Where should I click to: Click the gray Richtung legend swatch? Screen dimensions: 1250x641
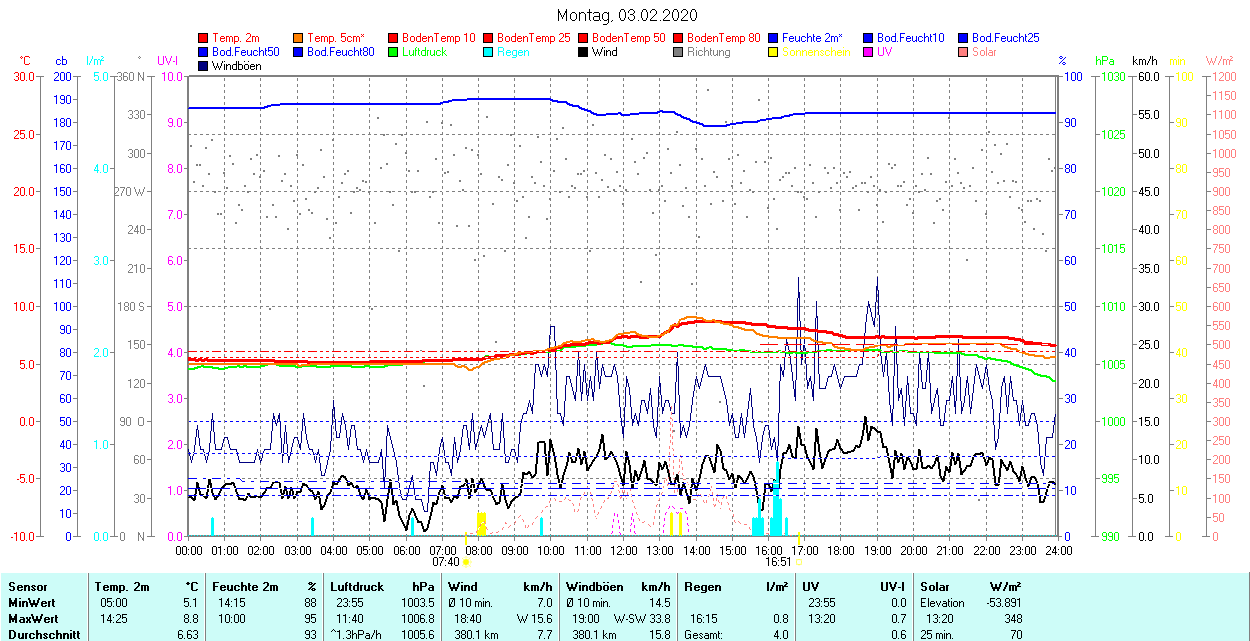(x=679, y=52)
